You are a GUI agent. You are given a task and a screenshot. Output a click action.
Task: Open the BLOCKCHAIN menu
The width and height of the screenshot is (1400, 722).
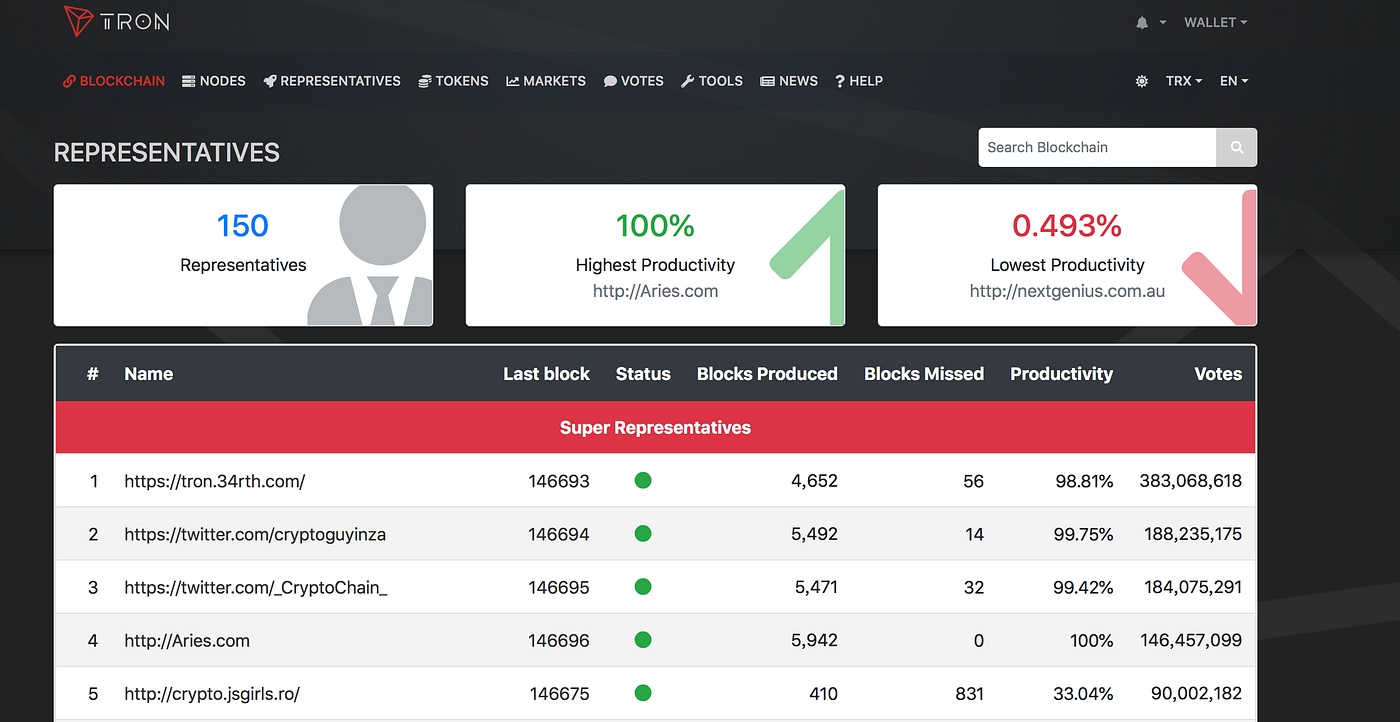tap(114, 81)
